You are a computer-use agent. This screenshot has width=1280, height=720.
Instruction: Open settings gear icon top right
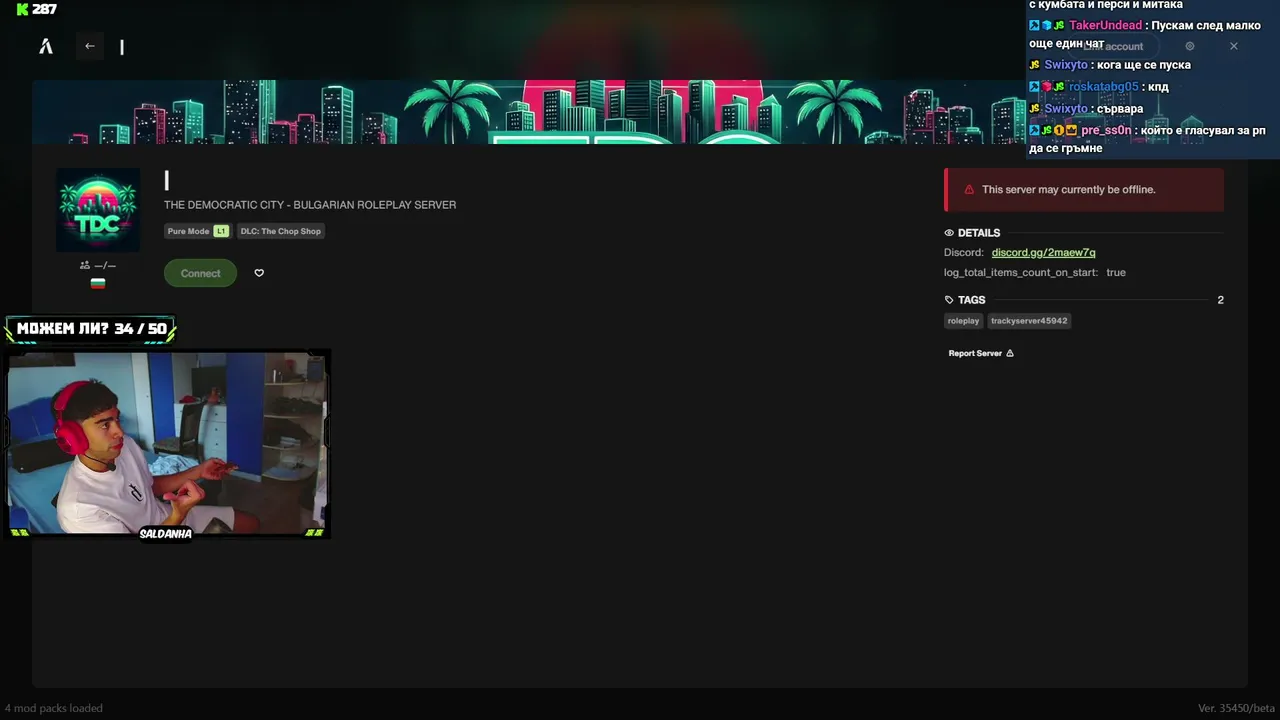1190,46
